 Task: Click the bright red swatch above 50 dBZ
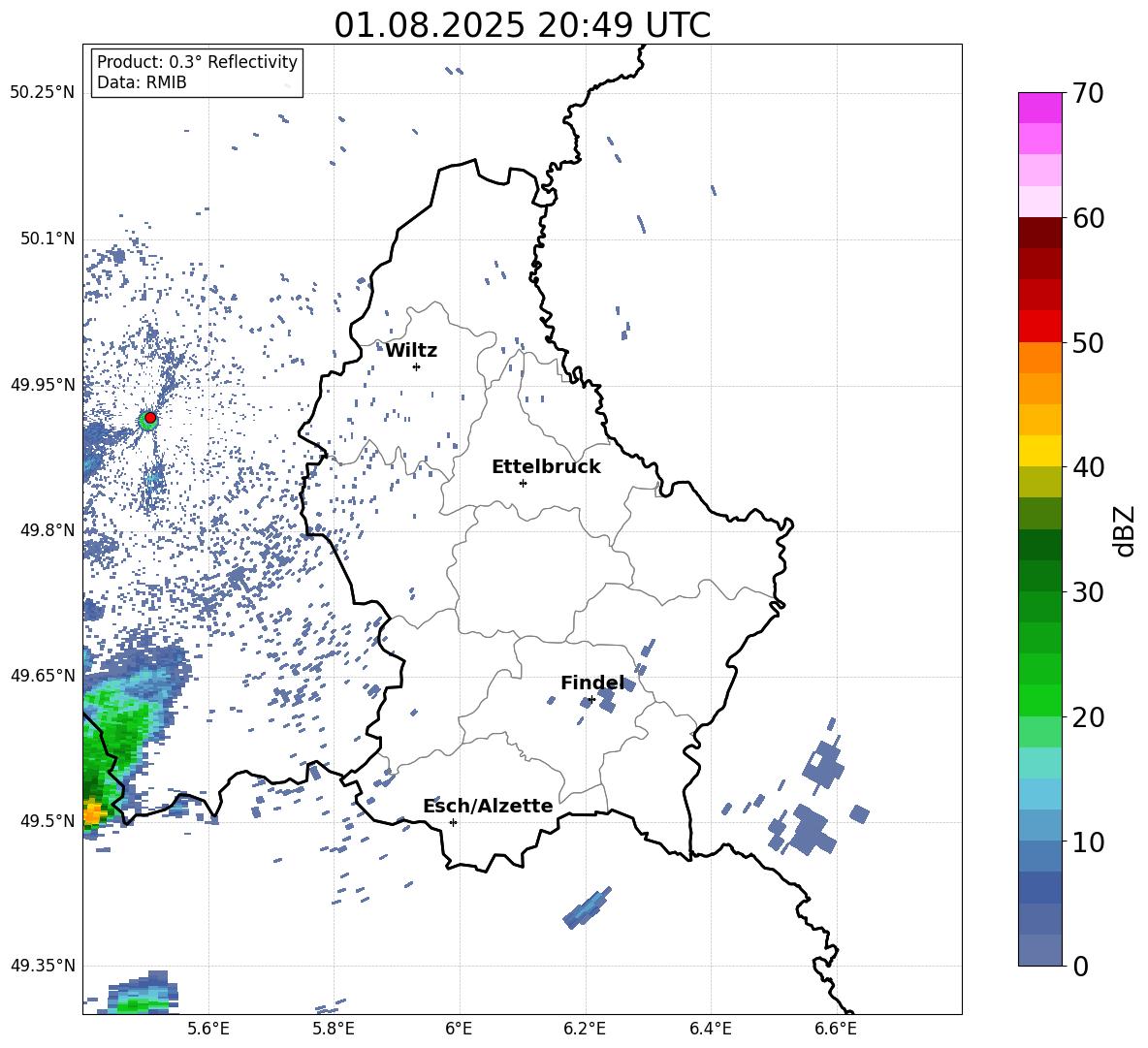coord(1039,327)
